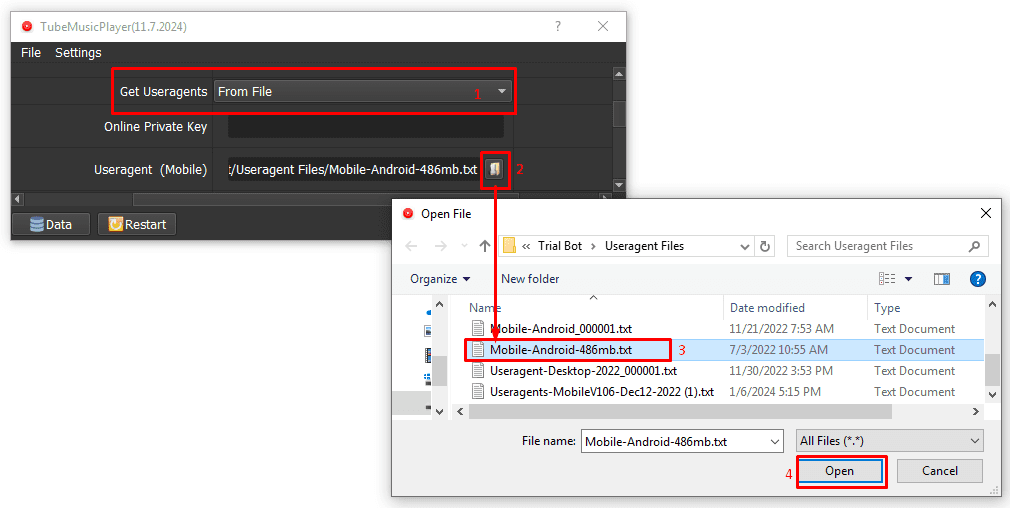
Task: Open the recent locations dropdown arrow beside the up arrow
Action: click(x=464, y=246)
